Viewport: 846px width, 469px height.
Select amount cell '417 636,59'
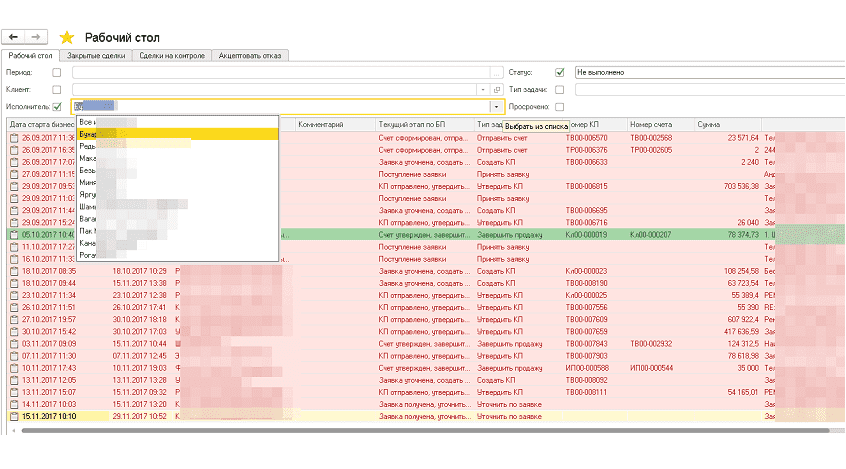(x=741, y=331)
